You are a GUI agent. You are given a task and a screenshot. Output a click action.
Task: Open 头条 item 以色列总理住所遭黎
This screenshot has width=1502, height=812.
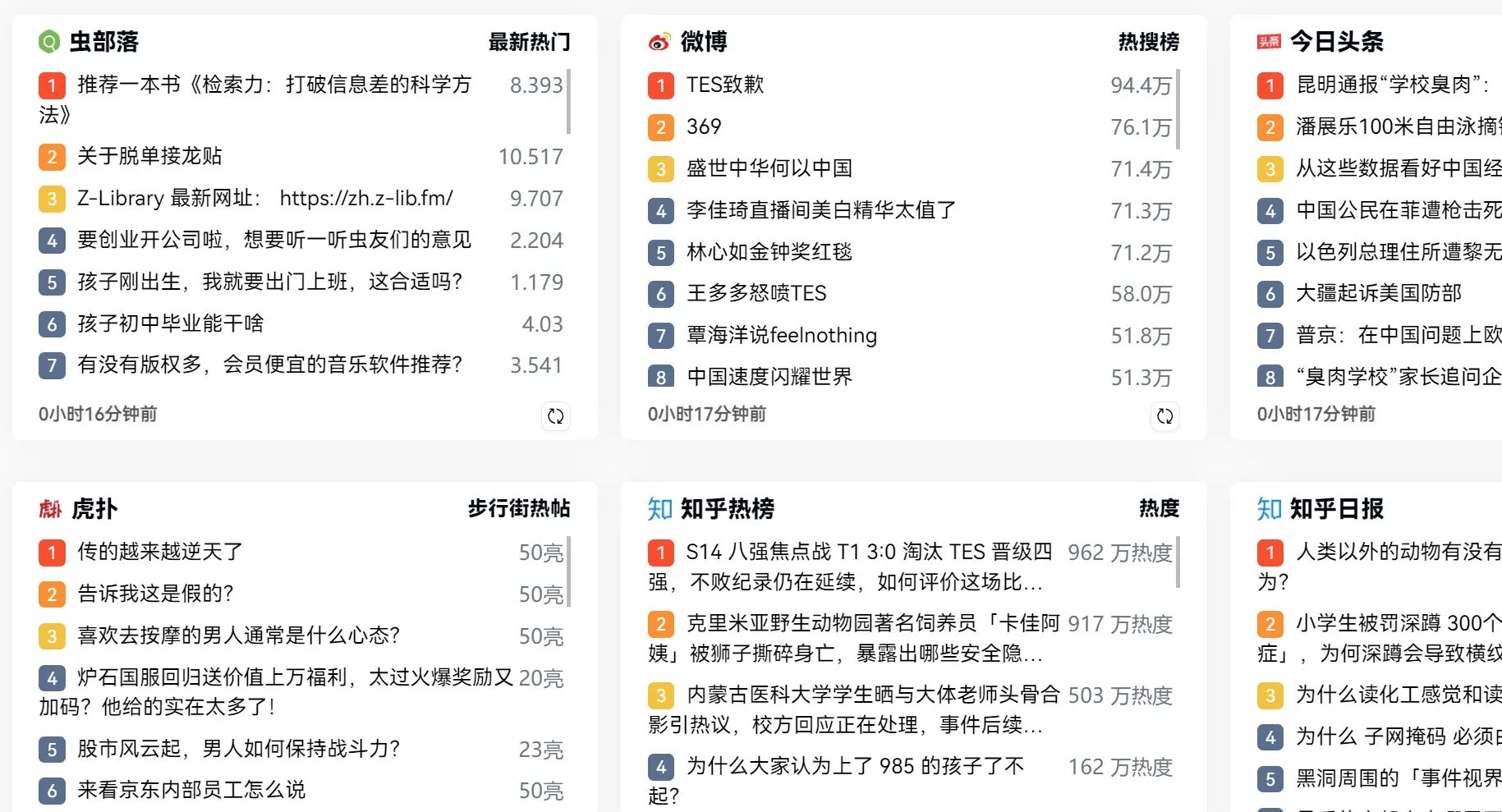click(1399, 251)
